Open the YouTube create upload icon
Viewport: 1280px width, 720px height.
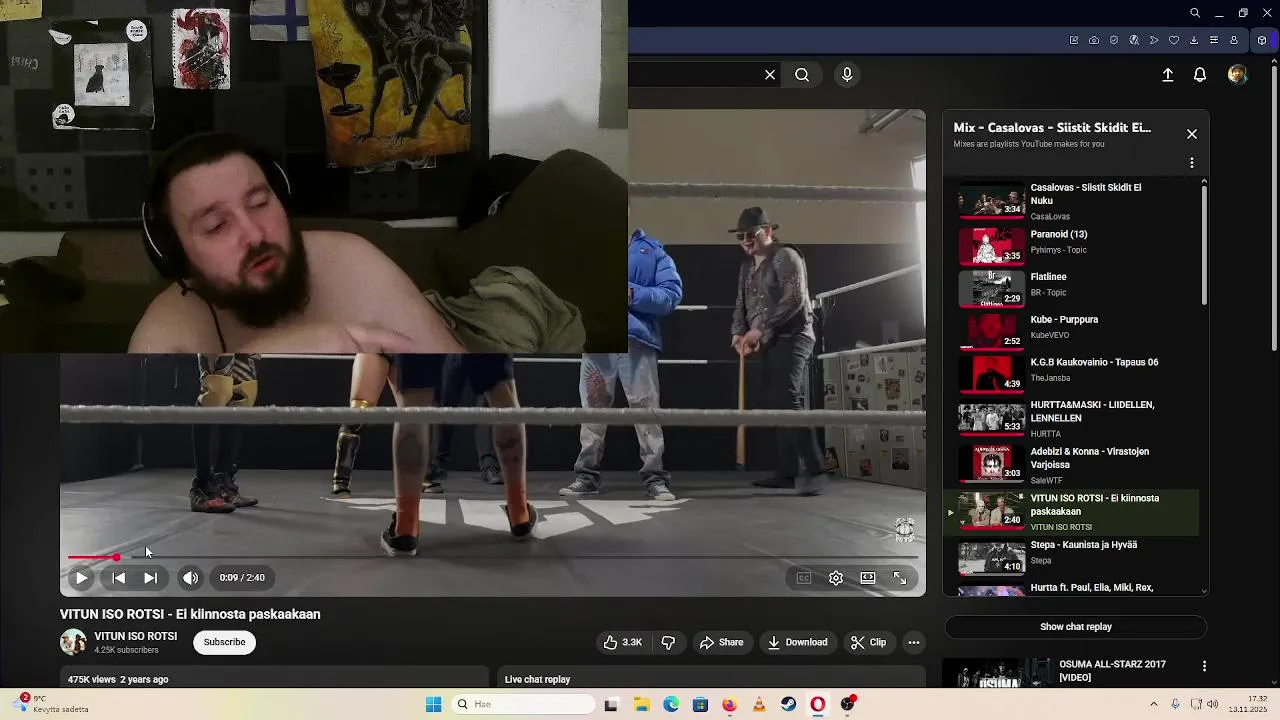[x=1167, y=75]
